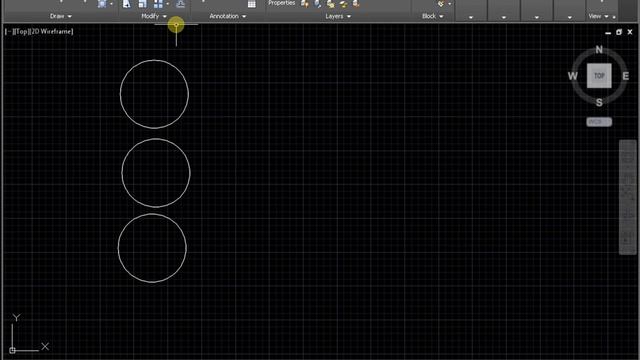The image size is (640, 360).
Task: Expand the View panel dropdown
Action: click(x=598, y=16)
